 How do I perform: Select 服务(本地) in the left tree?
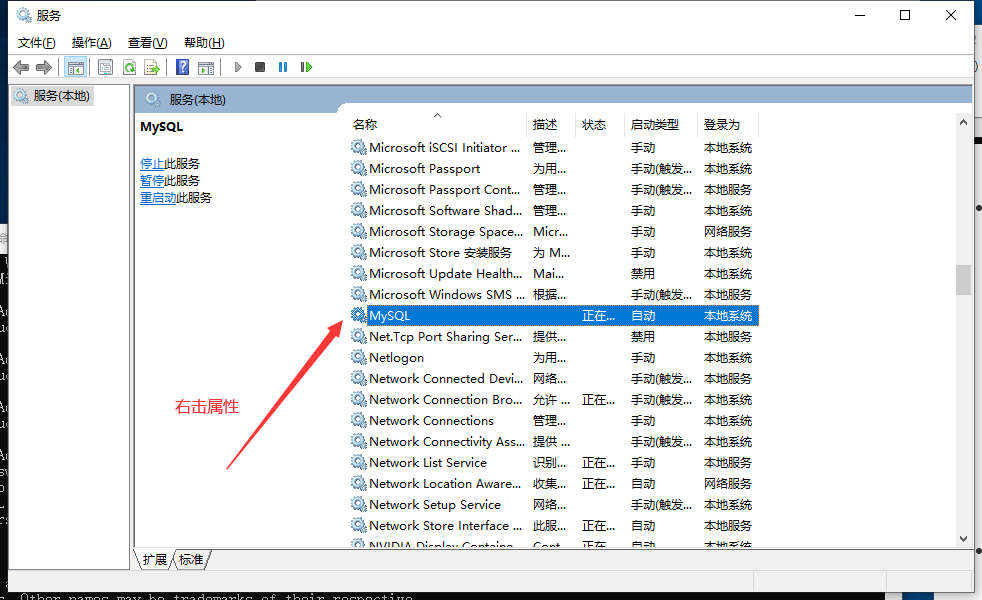click(x=53, y=96)
